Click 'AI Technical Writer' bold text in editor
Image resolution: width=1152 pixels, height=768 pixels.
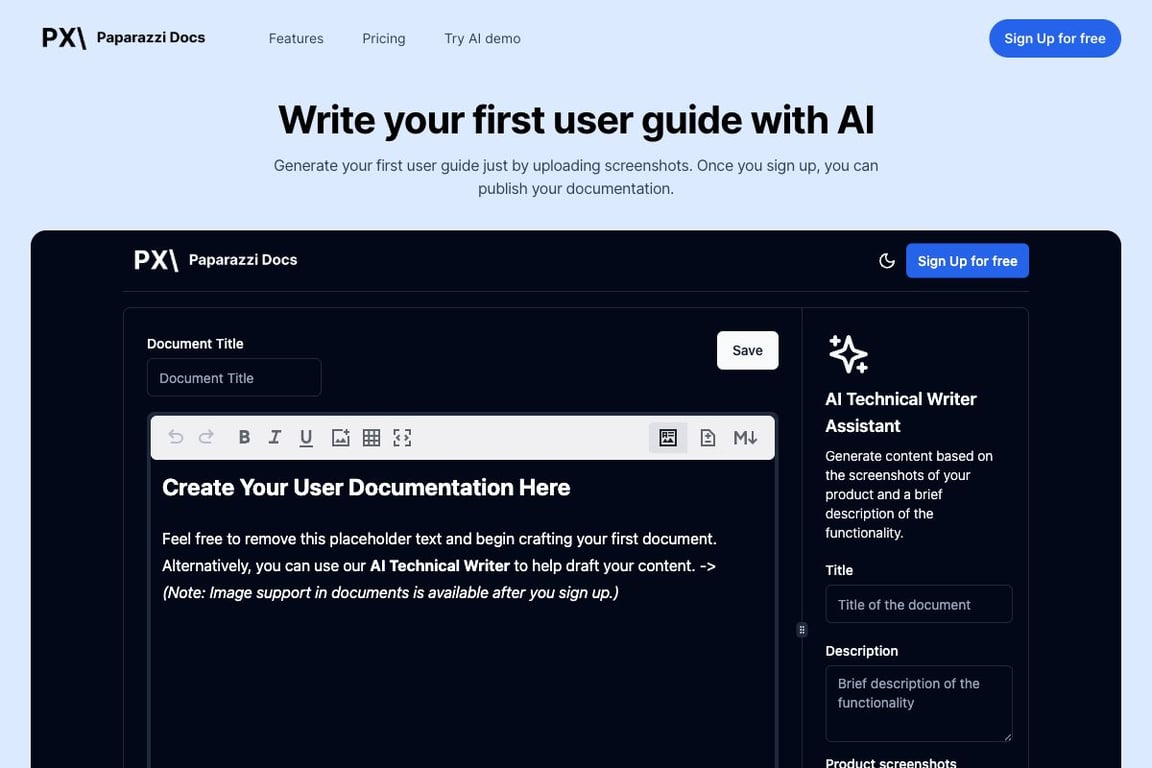(x=439, y=566)
